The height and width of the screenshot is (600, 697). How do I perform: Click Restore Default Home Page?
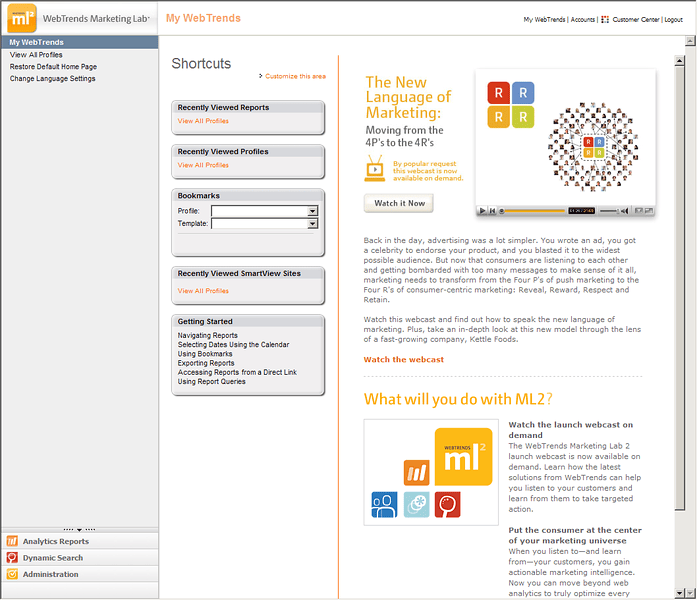pyautogui.click(x=53, y=67)
